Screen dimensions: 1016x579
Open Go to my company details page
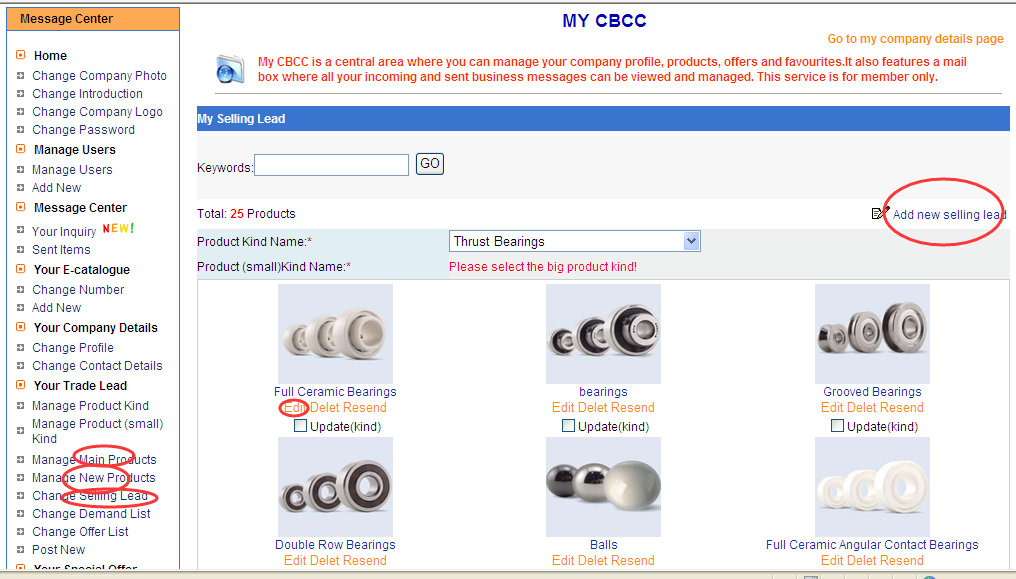point(915,39)
